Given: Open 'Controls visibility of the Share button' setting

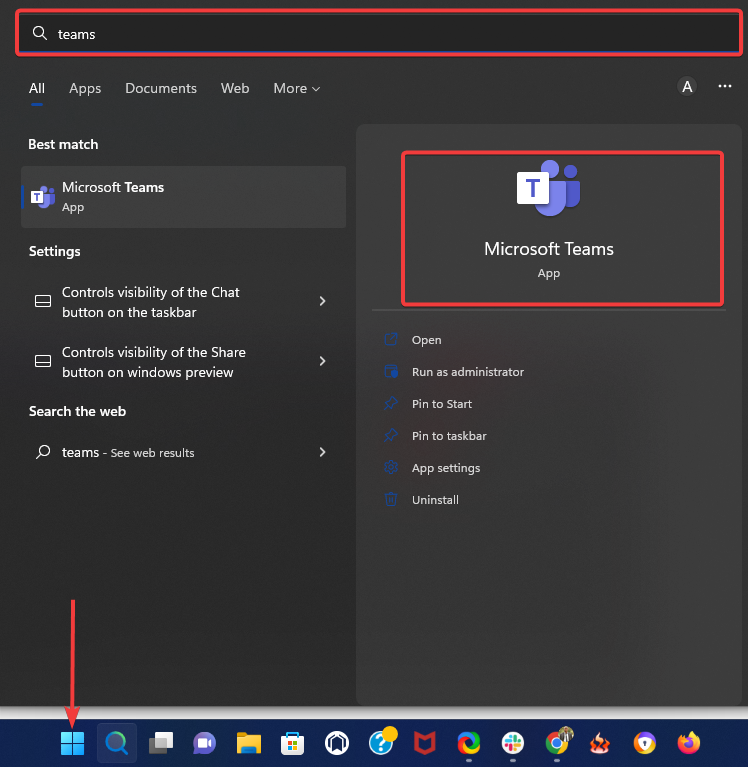Looking at the screenshot, I should pyautogui.click(x=183, y=362).
